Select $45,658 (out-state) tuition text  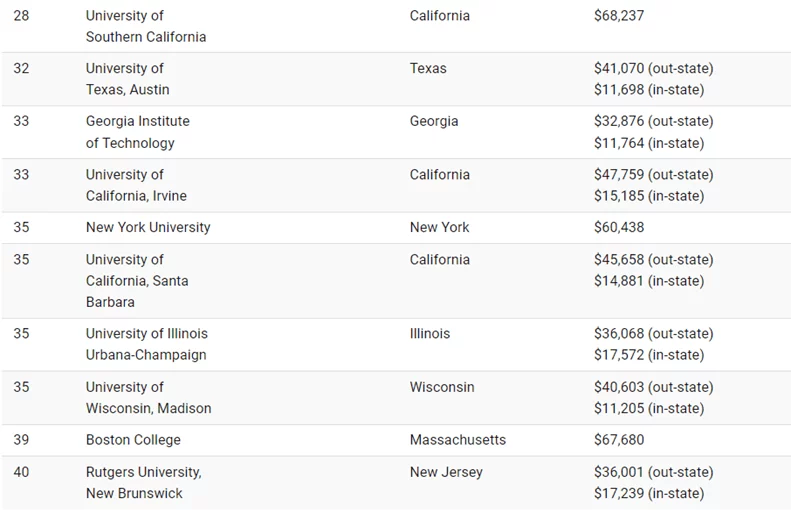(653, 260)
